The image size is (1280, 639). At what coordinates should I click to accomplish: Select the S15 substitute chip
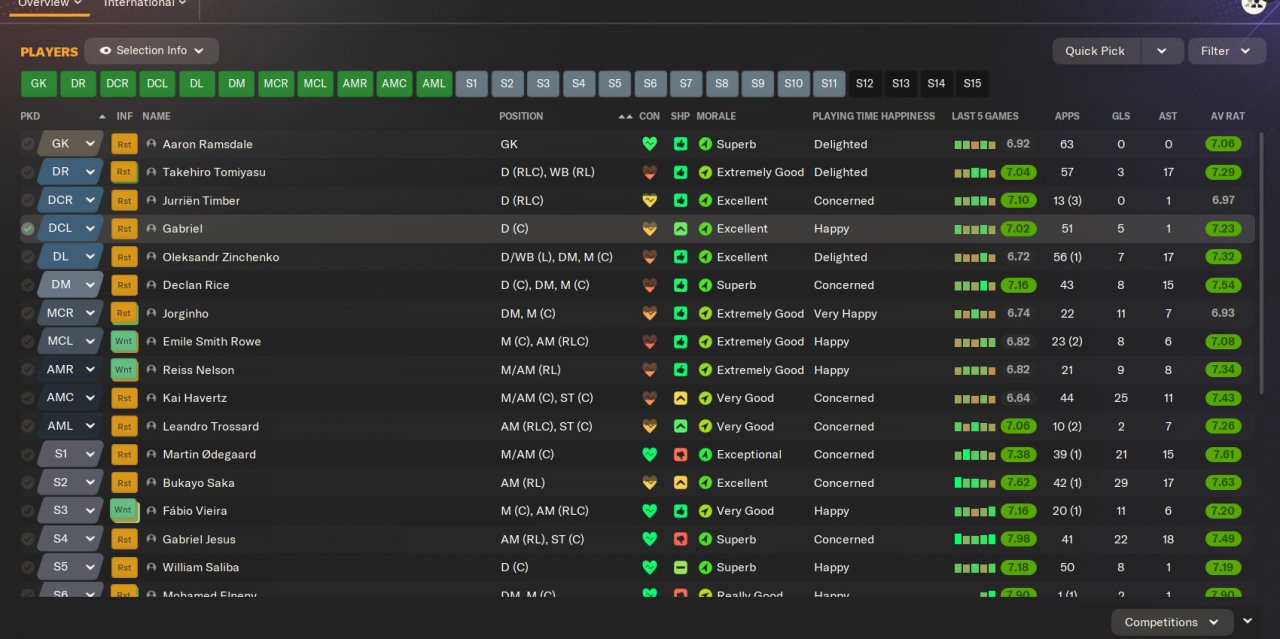972,84
